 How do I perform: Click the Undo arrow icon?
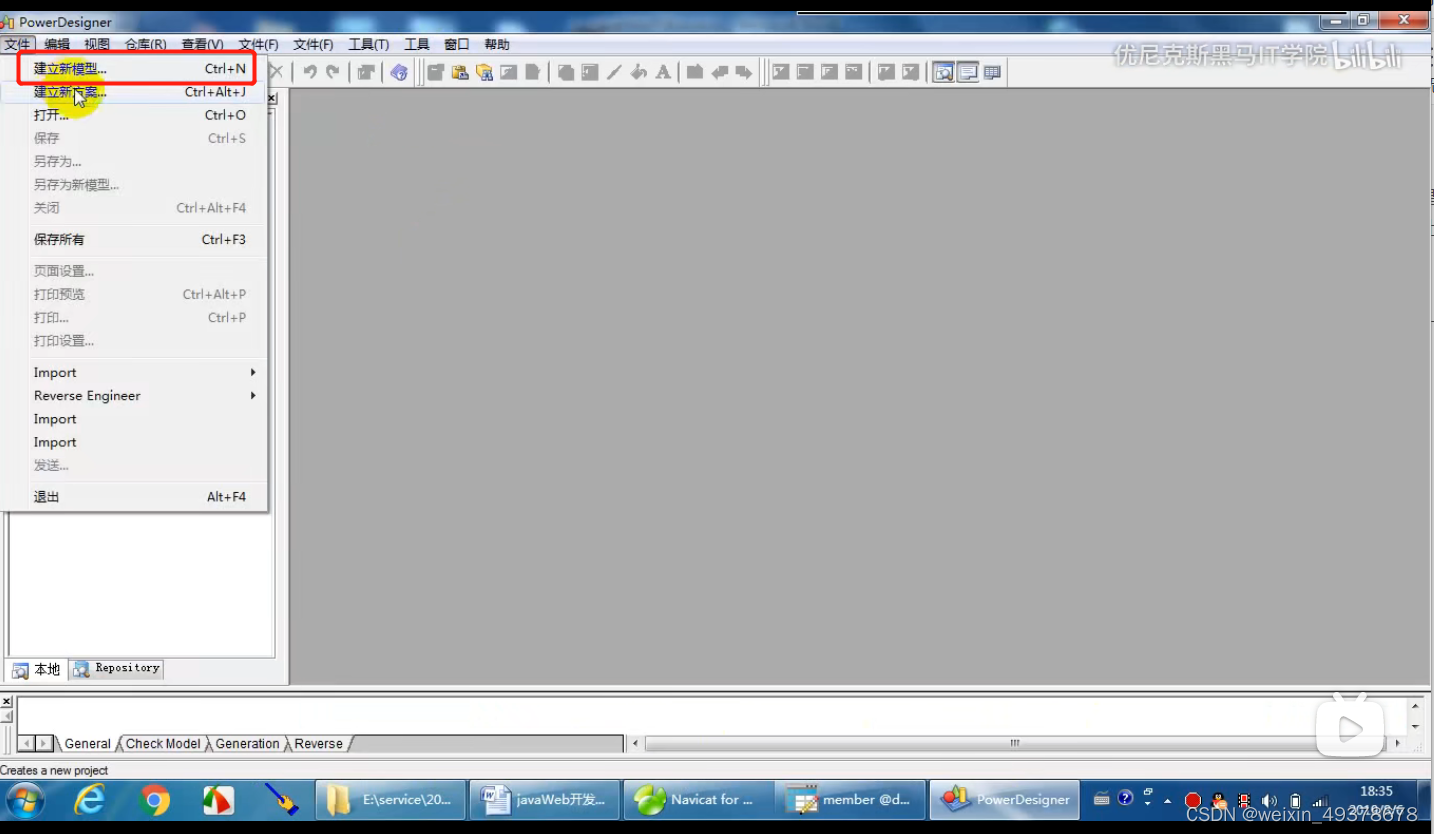coord(310,72)
